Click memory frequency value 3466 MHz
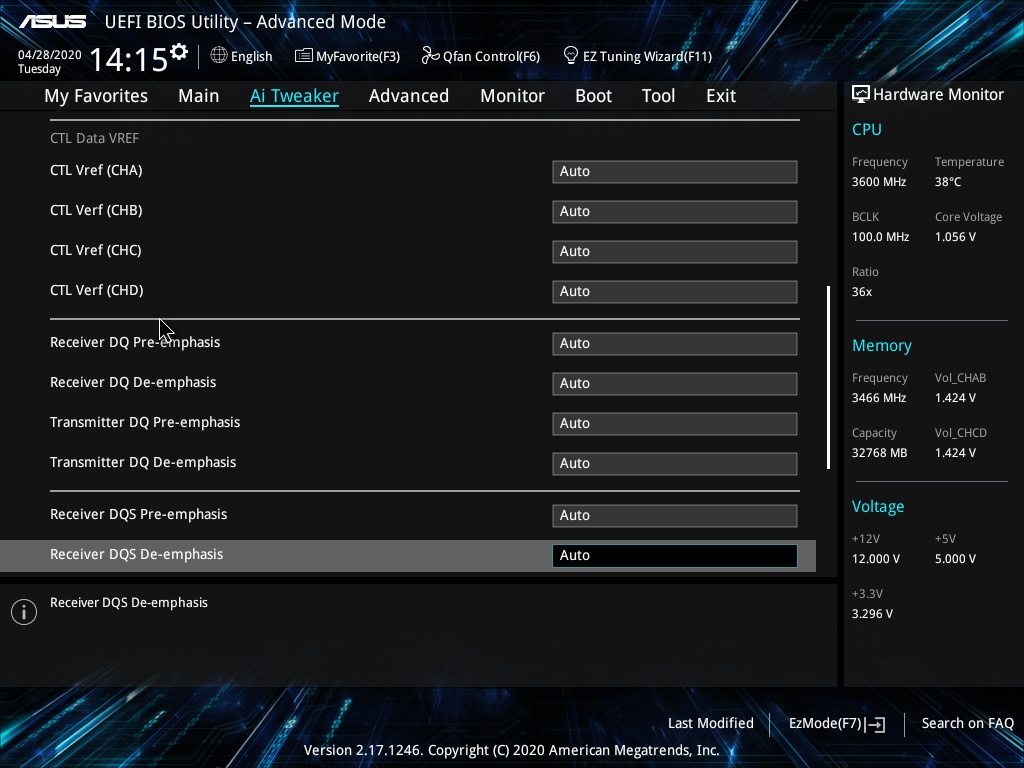The height and width of the screenshot is (768, 1024). point(879,398)
